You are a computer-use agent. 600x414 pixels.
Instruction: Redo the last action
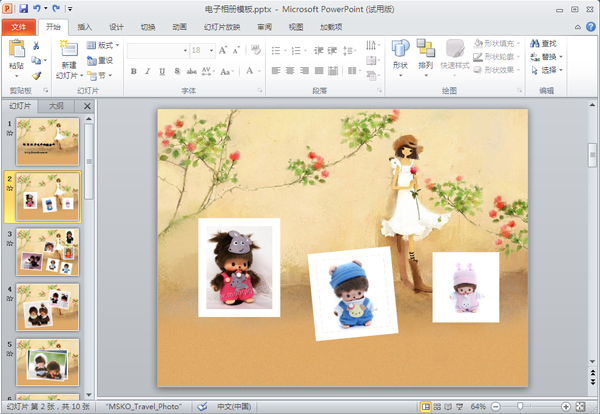(x=56, y=8)
